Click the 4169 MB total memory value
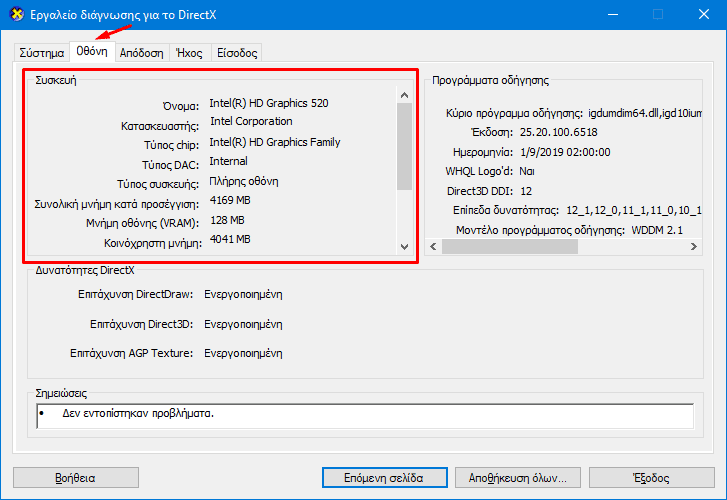727x500 pixels. tap(230, 200)
